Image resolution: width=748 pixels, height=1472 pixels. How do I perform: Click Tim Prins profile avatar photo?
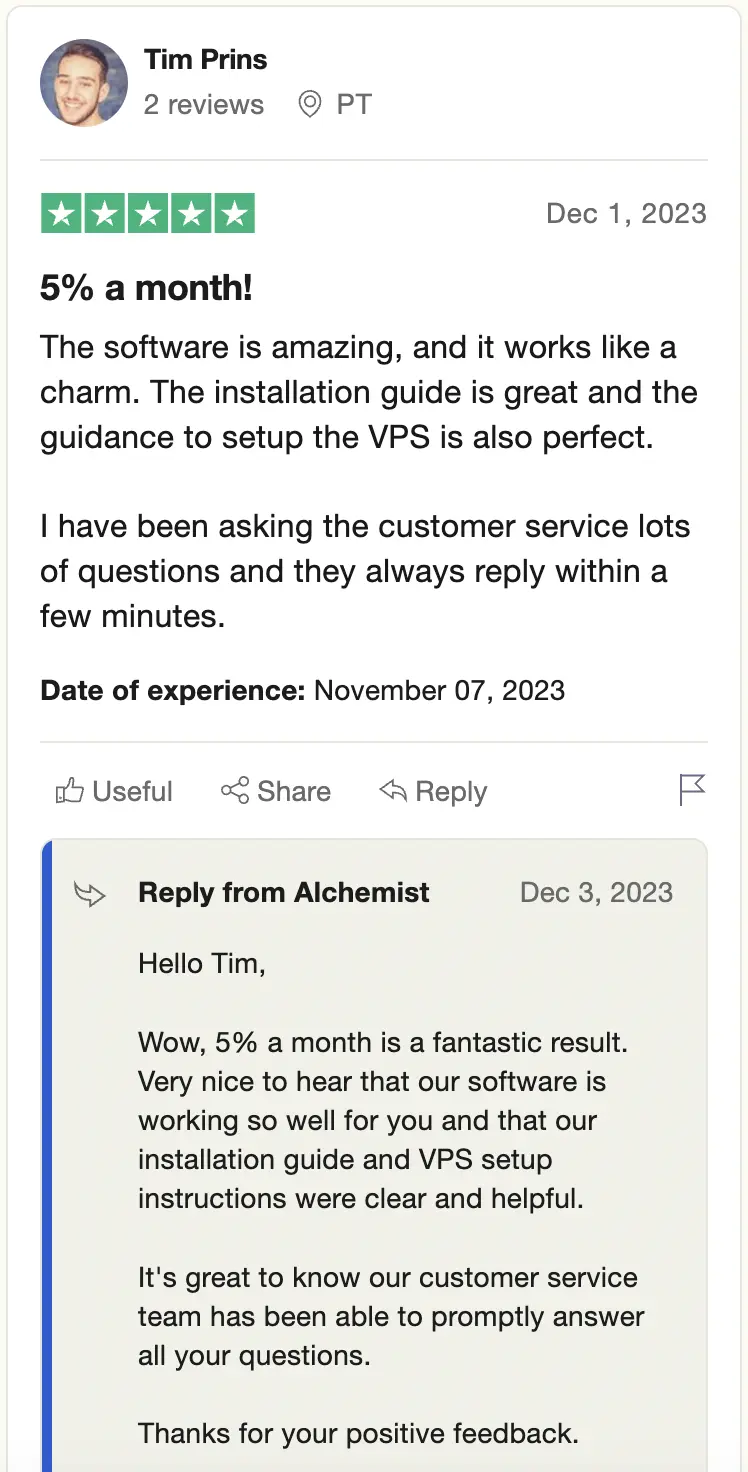point(84,83)
